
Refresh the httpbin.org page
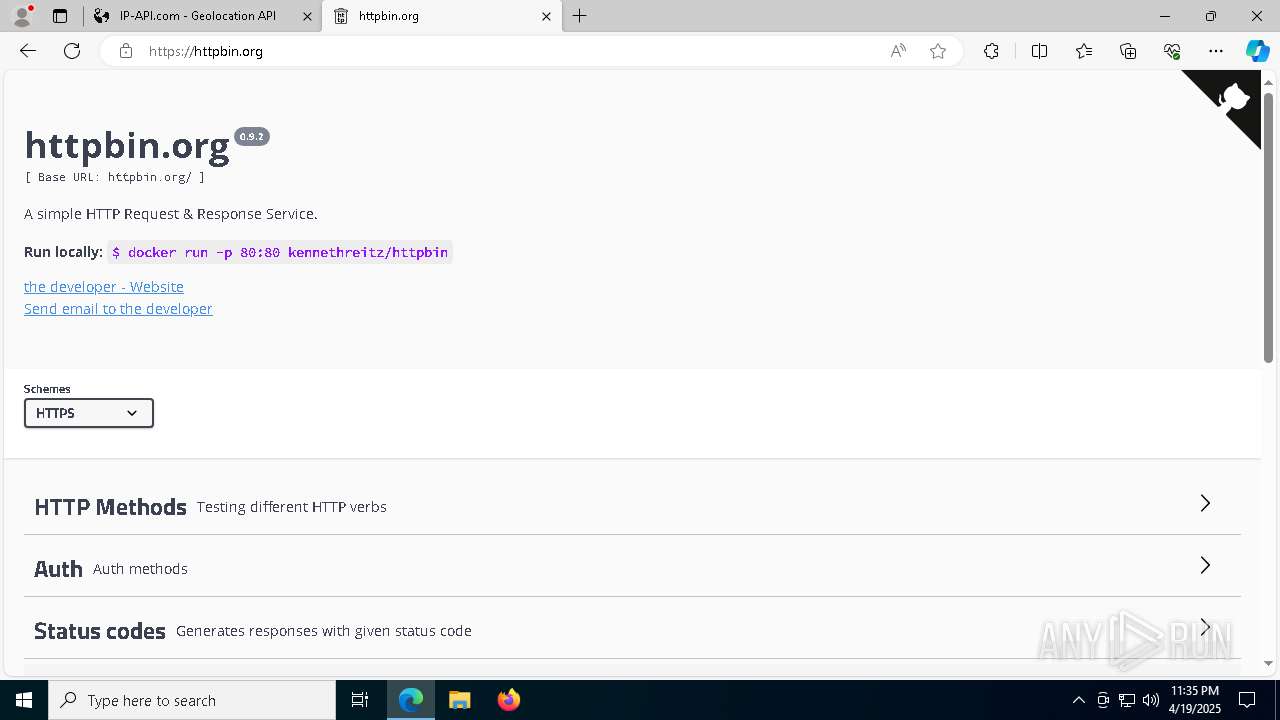coord(72,51)
